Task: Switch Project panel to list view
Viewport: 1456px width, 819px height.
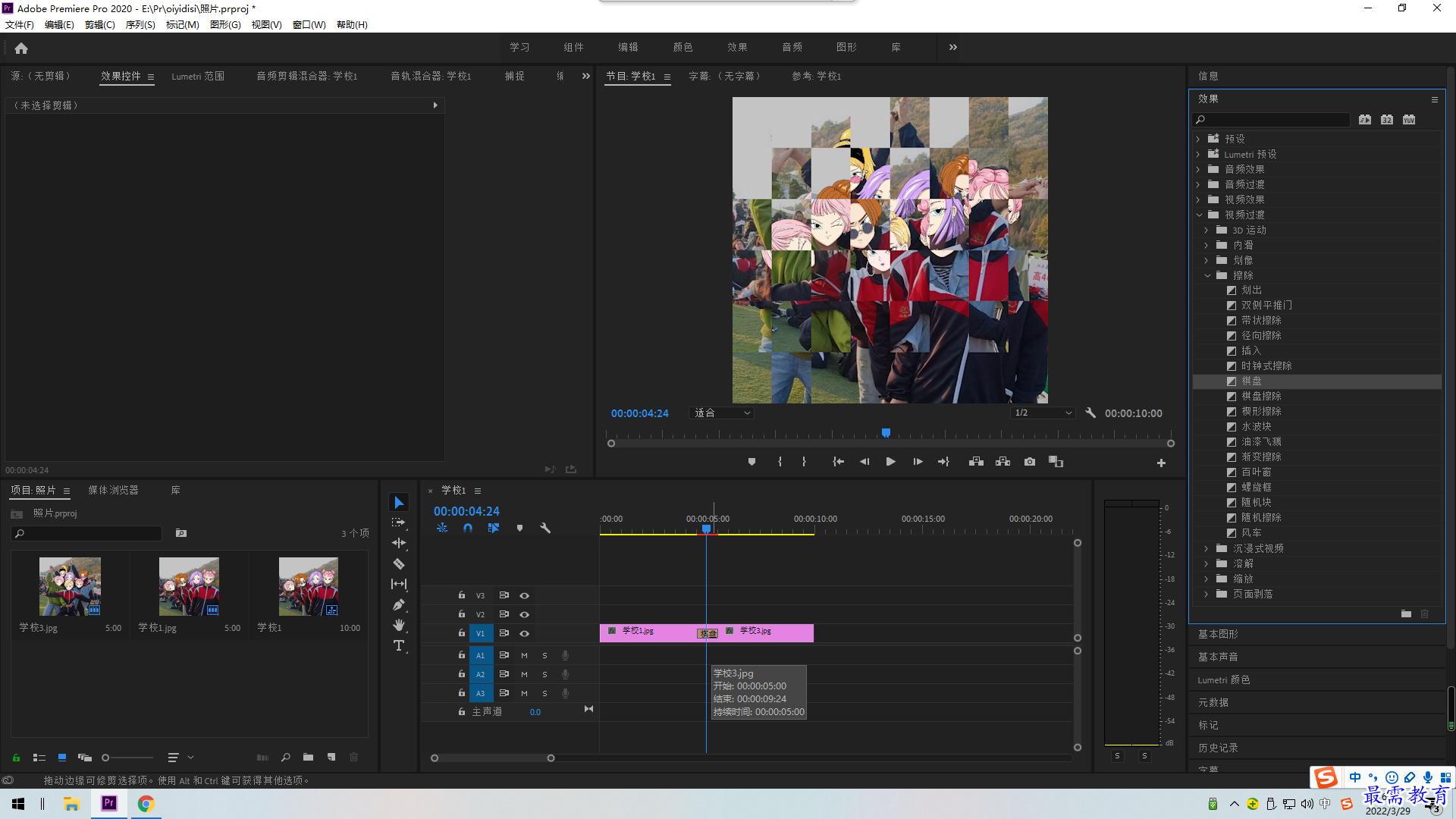Action: 39,757
